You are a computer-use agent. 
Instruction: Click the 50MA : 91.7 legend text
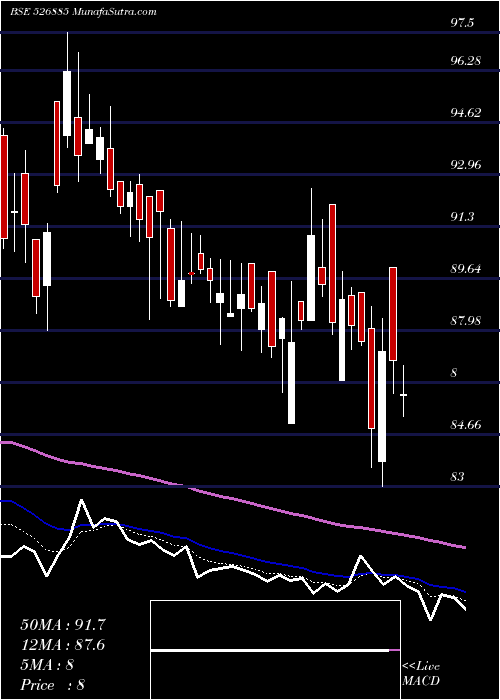click(x=63, y=625)
